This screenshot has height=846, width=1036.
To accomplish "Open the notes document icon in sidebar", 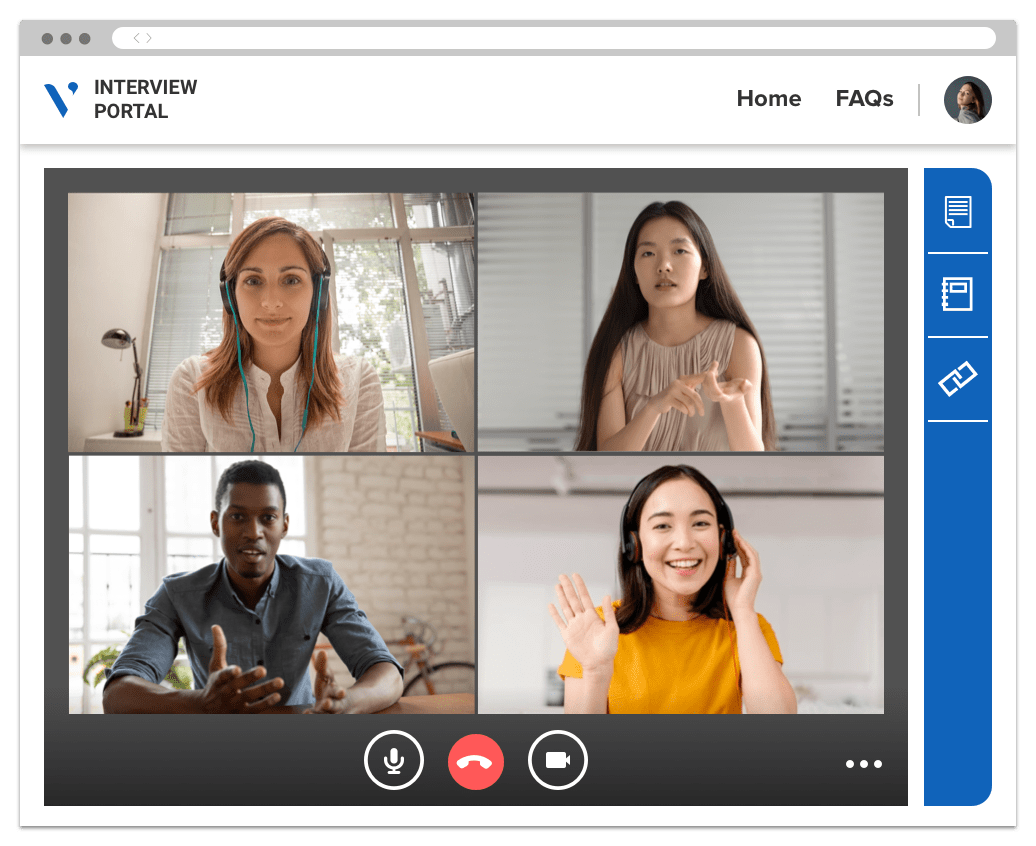I will pyautogui.click(x=957, y=212).
